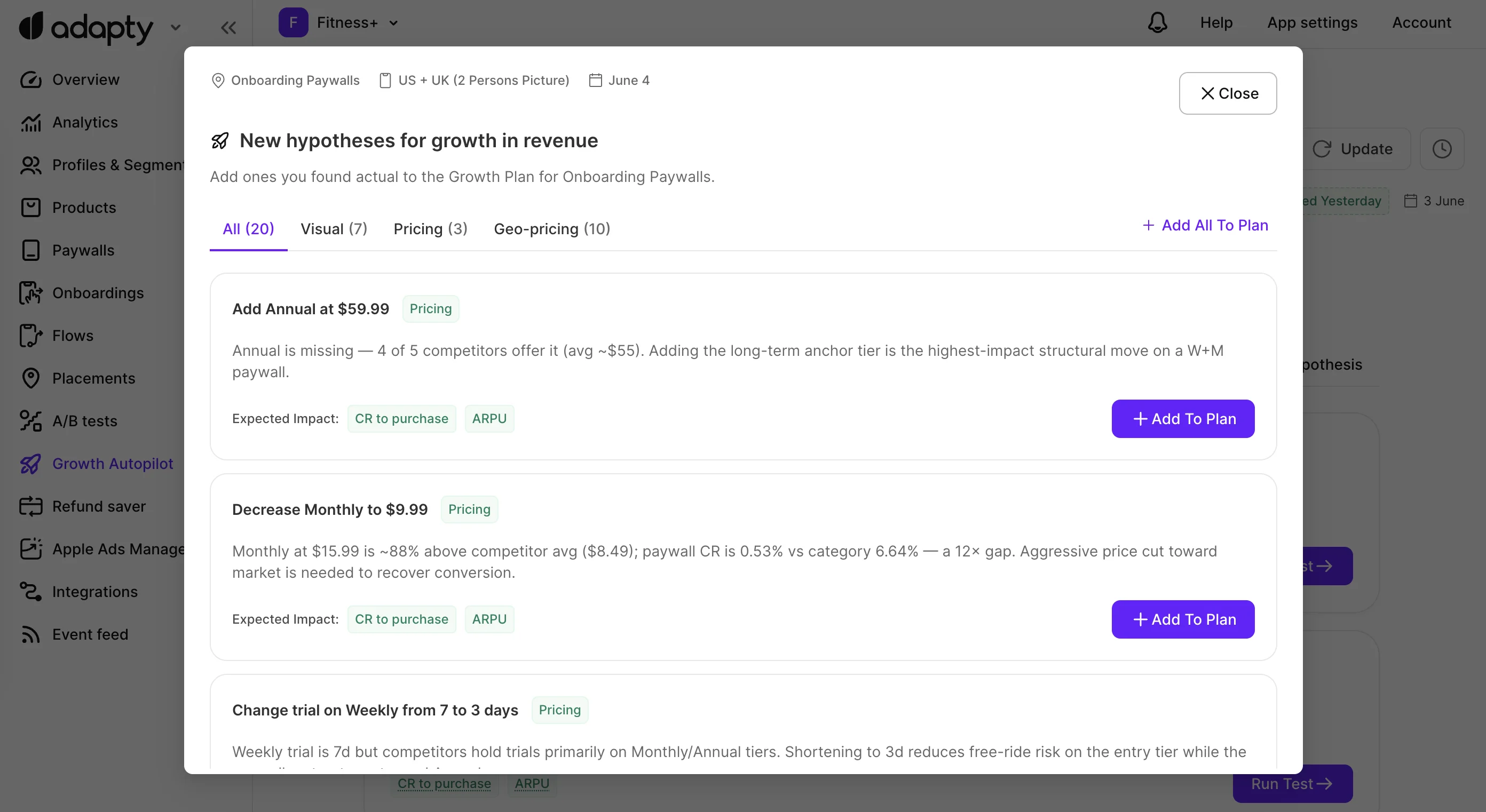Click ARPU tag on Decrease Monthly card
1486x812 pixels.
[x=489, y=619]
